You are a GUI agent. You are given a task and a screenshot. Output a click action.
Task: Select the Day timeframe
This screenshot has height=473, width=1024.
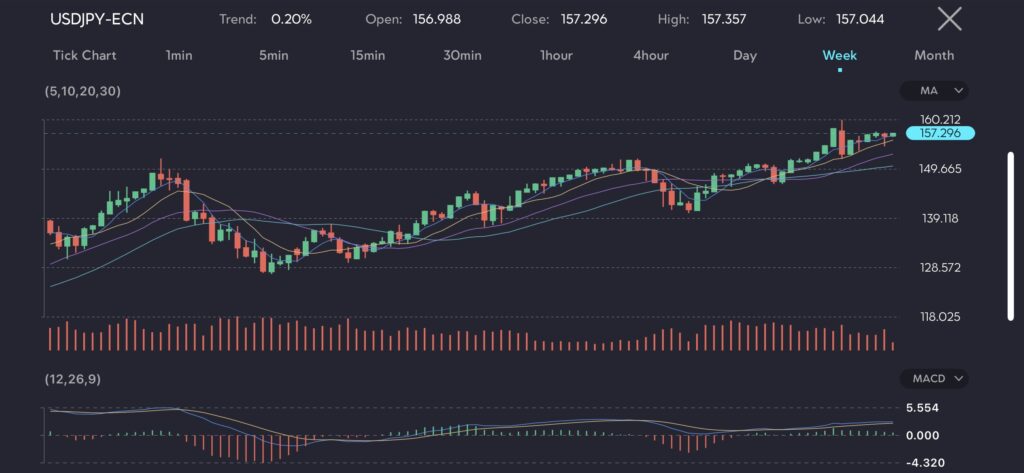[x=745, y=55]
